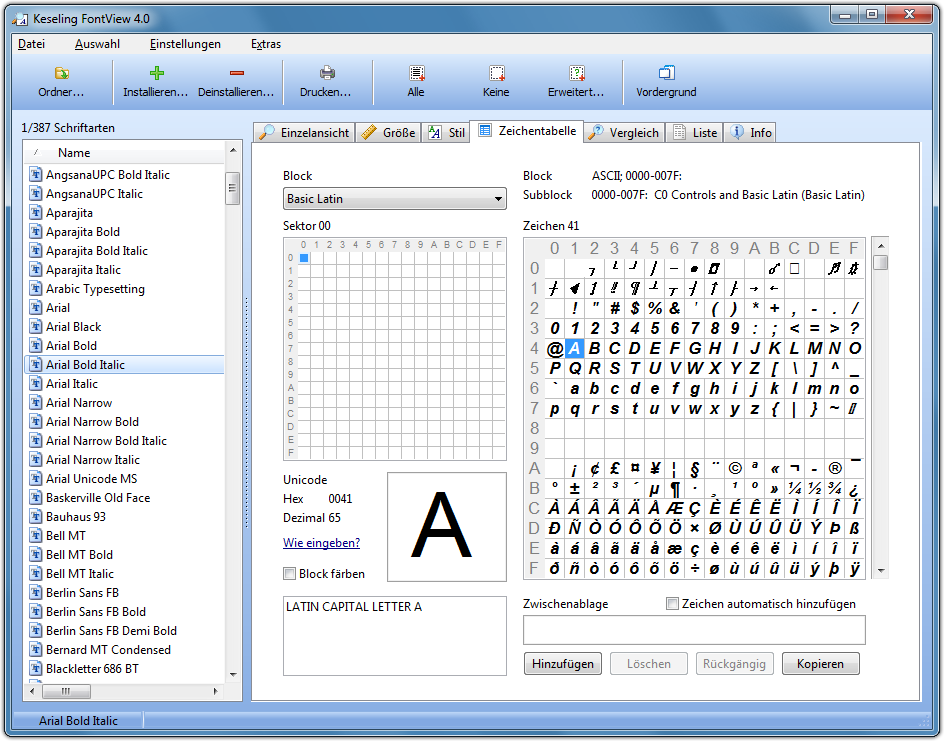Toggle the Vordergrund window option
The height and width of the screenshot is (741, 944).
click(666, 73)
